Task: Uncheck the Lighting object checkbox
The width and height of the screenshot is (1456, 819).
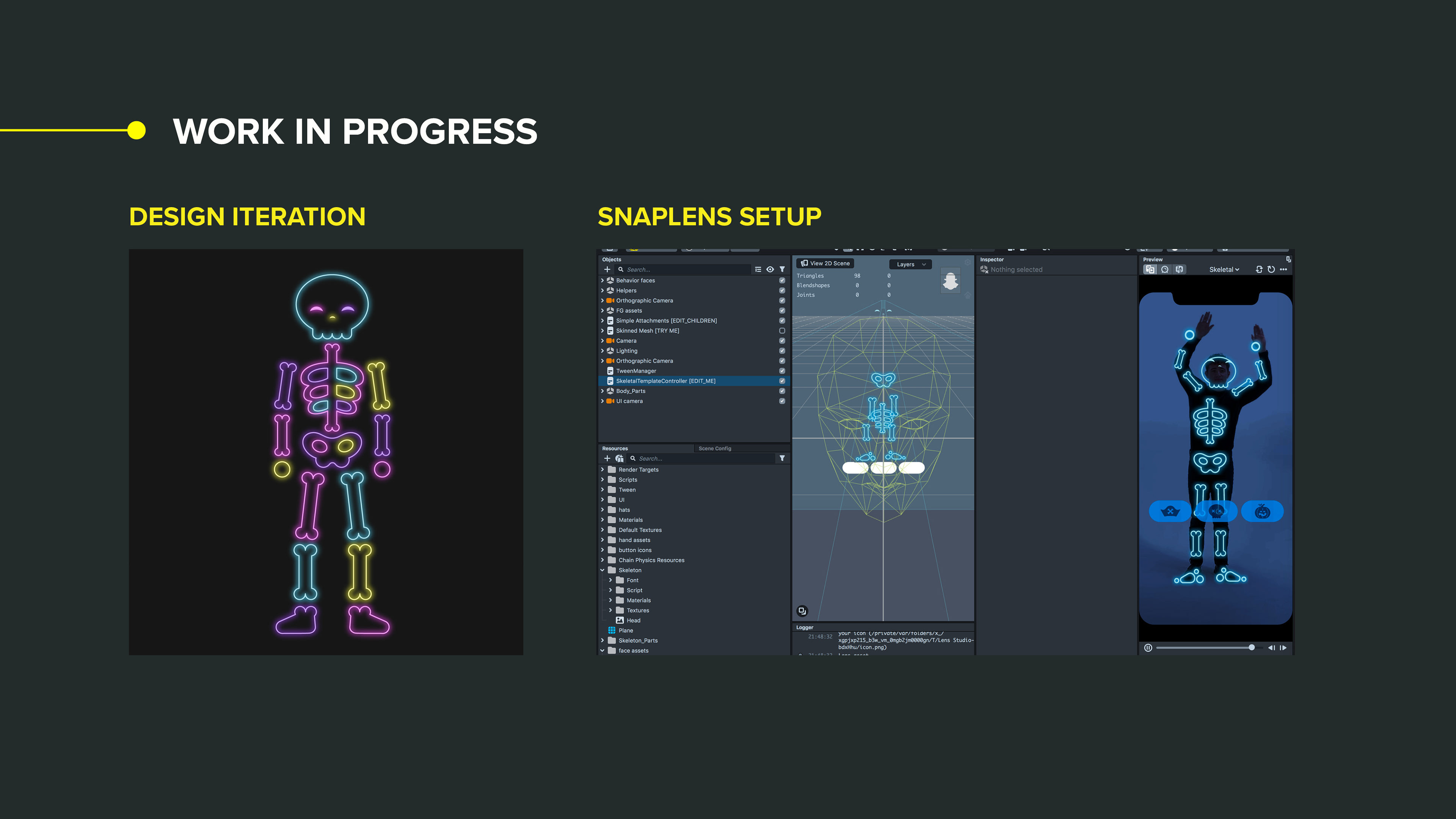Action: pos(782,351)
